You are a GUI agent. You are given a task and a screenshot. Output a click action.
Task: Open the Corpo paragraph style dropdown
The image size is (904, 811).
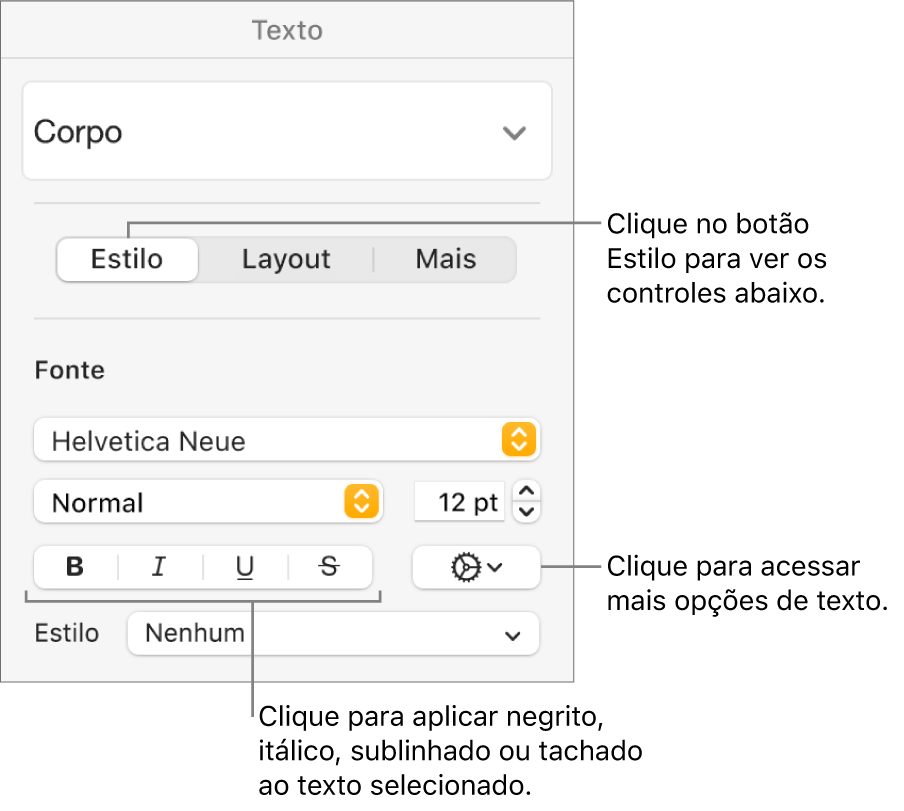(287, 131)
